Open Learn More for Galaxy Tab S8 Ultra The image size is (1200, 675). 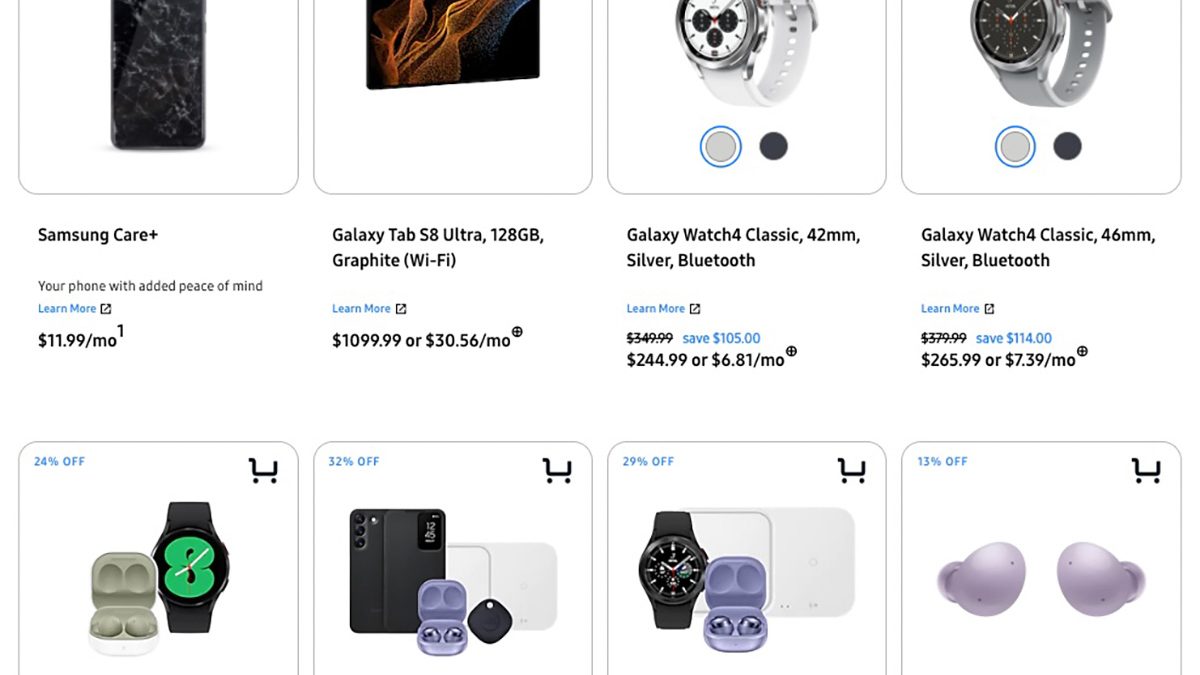coord(361,309)
